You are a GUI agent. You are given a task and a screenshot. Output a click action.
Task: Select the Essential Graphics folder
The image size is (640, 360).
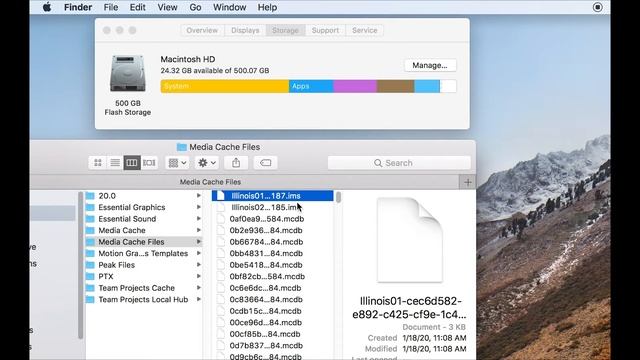144,207
